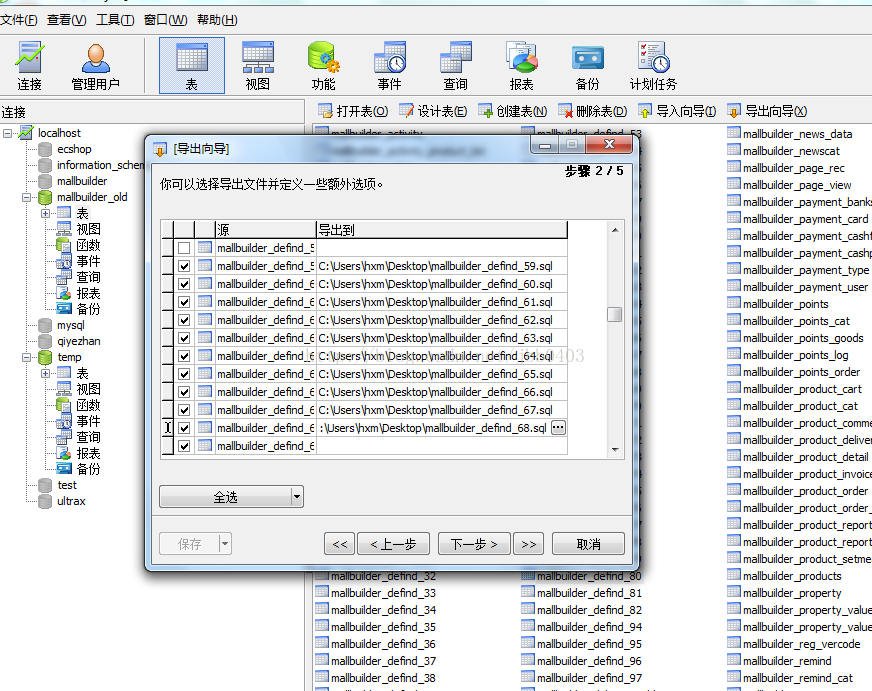Click the 全选 (Select All) button

pos(225,496)
